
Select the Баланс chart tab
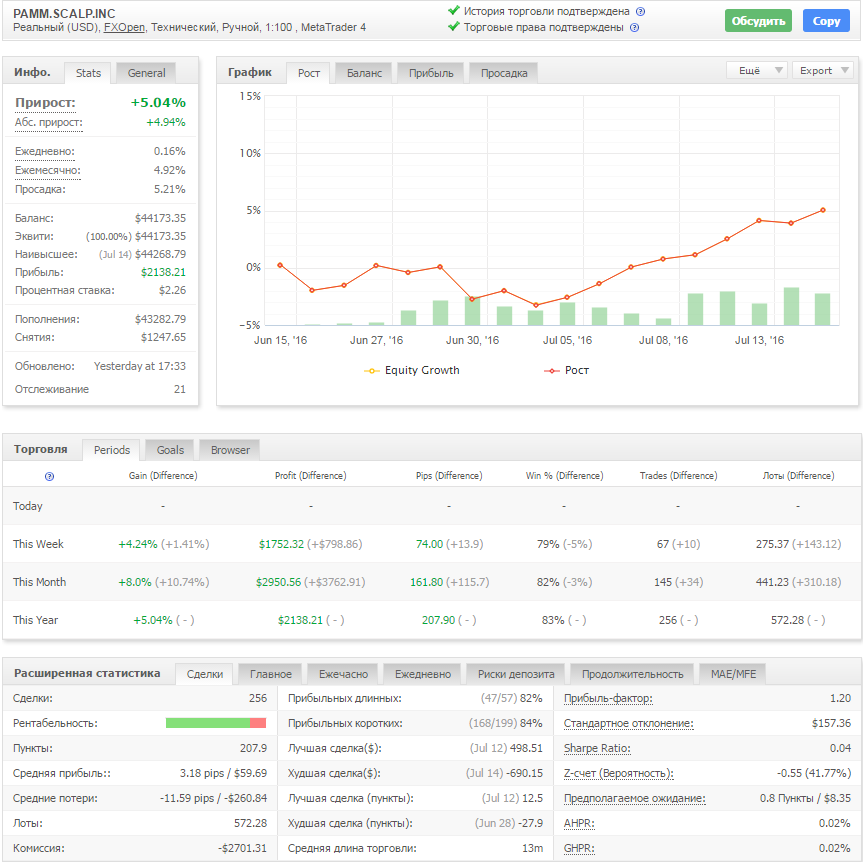coord(364,73)
